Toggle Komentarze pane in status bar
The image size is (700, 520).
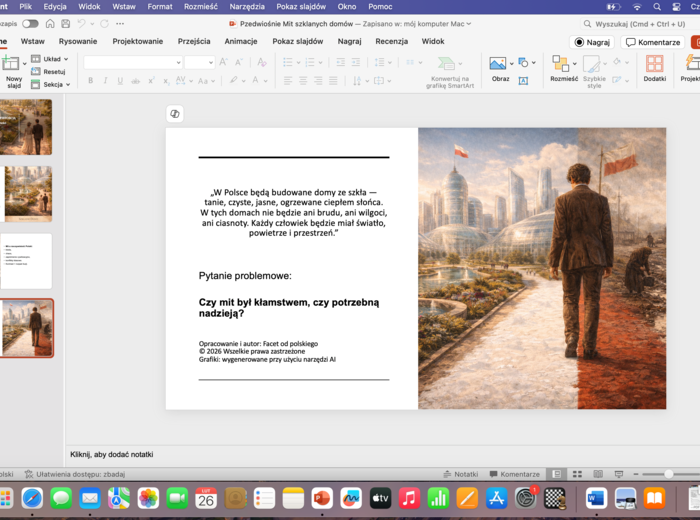point(514,474)
